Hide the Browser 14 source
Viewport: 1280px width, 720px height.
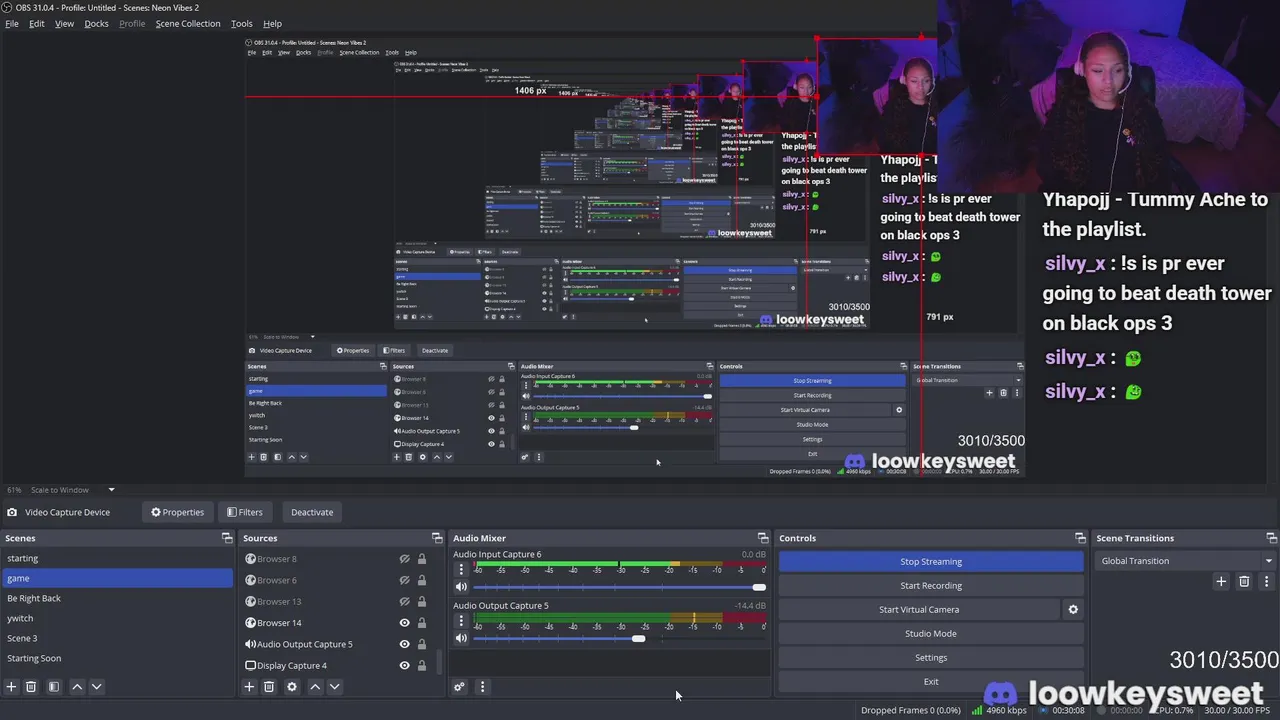(405, 623)
